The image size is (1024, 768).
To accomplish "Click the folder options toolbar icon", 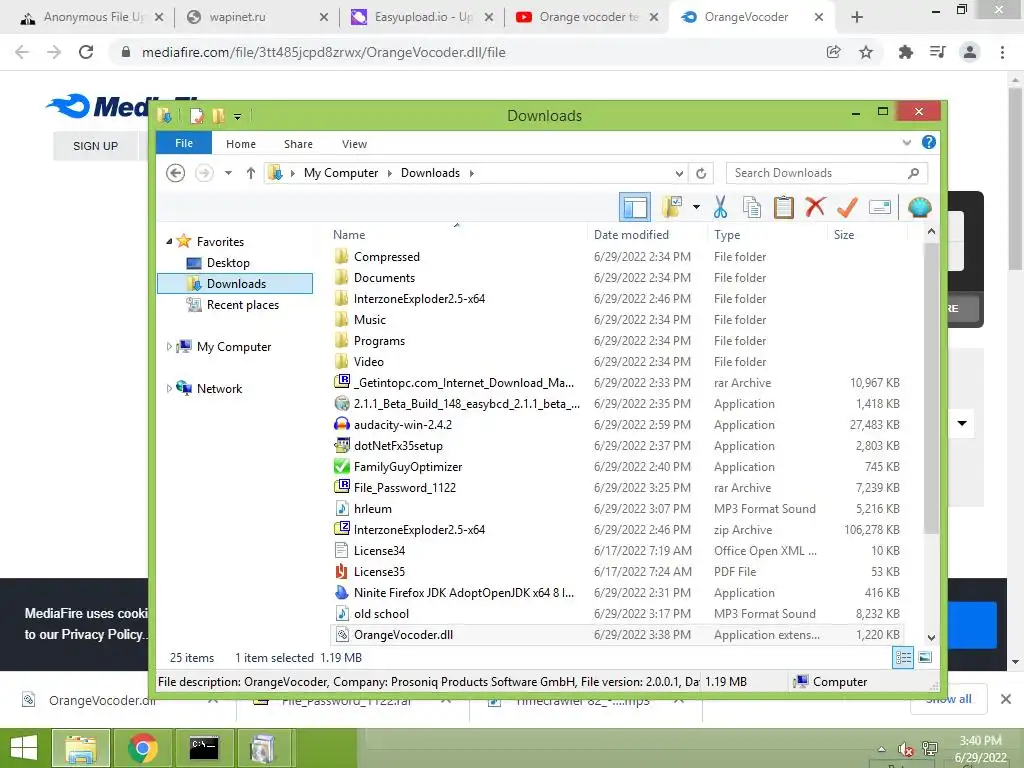I will 672,207.
